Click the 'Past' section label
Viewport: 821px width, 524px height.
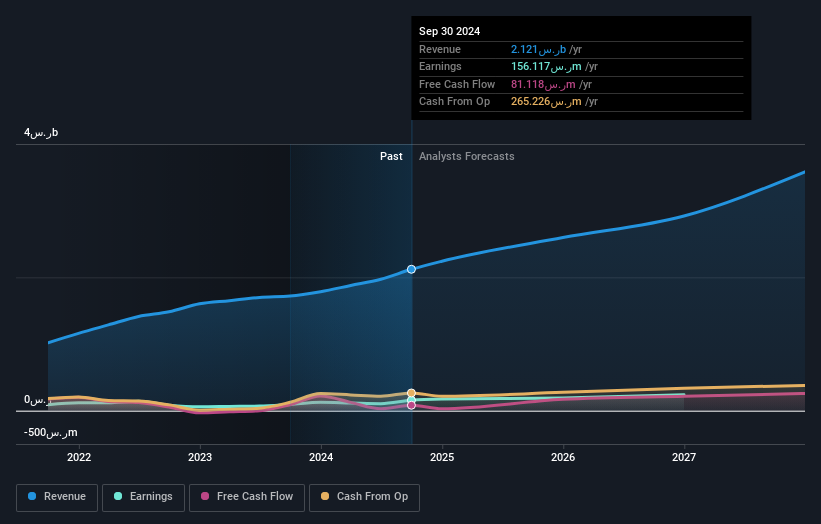point(391,156)
